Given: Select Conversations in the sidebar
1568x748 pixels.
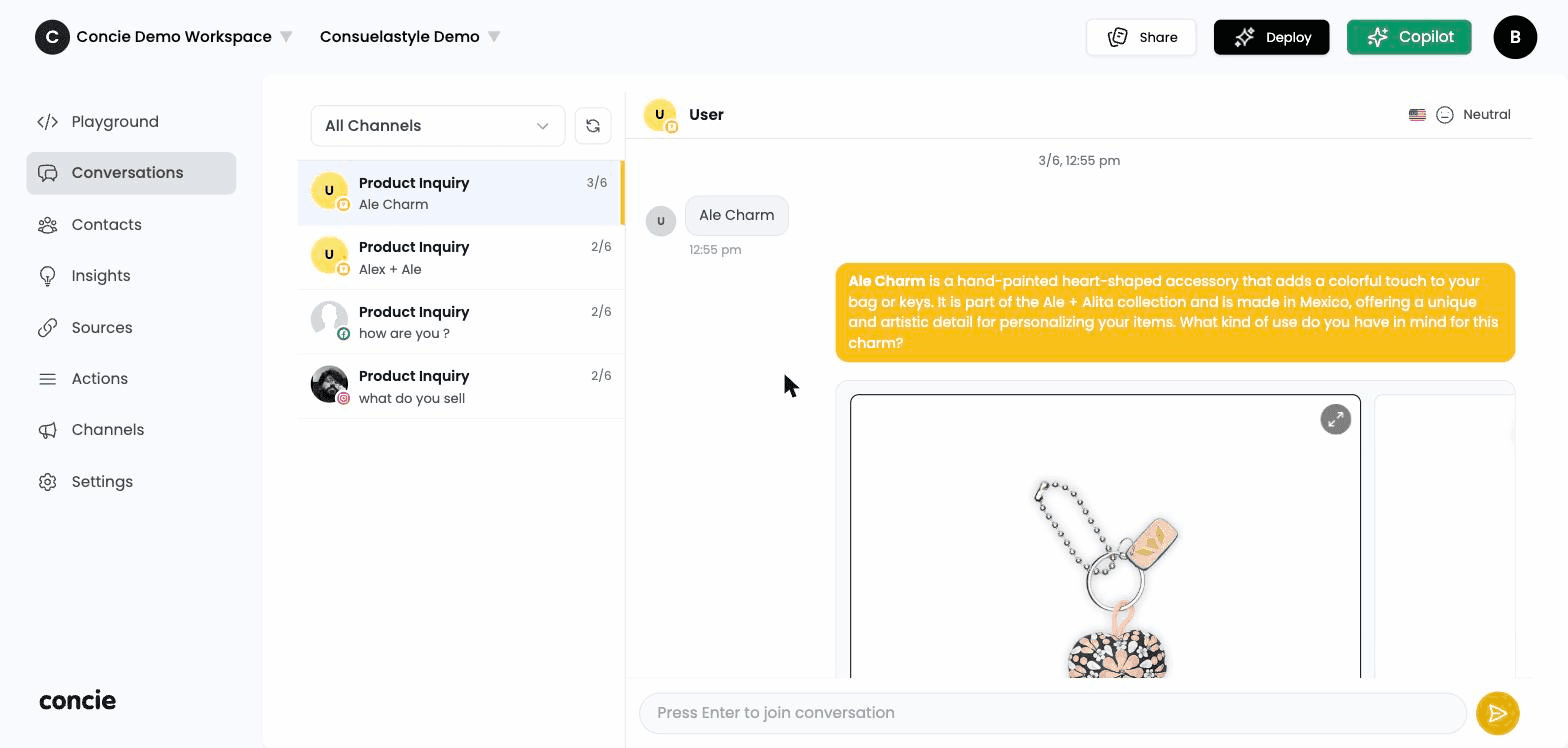Looking at the screenshot, I should (131, 173).
